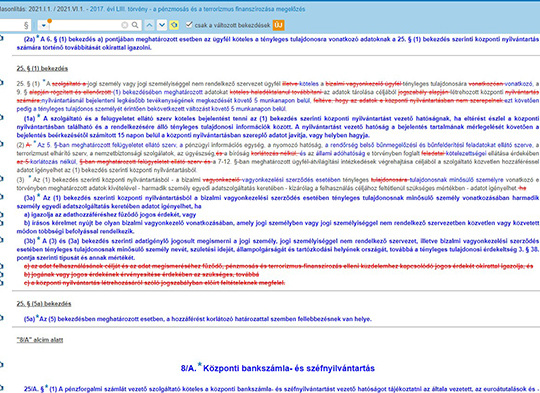Open the '25. § (5a) bekezdés' heading link
Screen dimensions: 540x393
point(44,304)
